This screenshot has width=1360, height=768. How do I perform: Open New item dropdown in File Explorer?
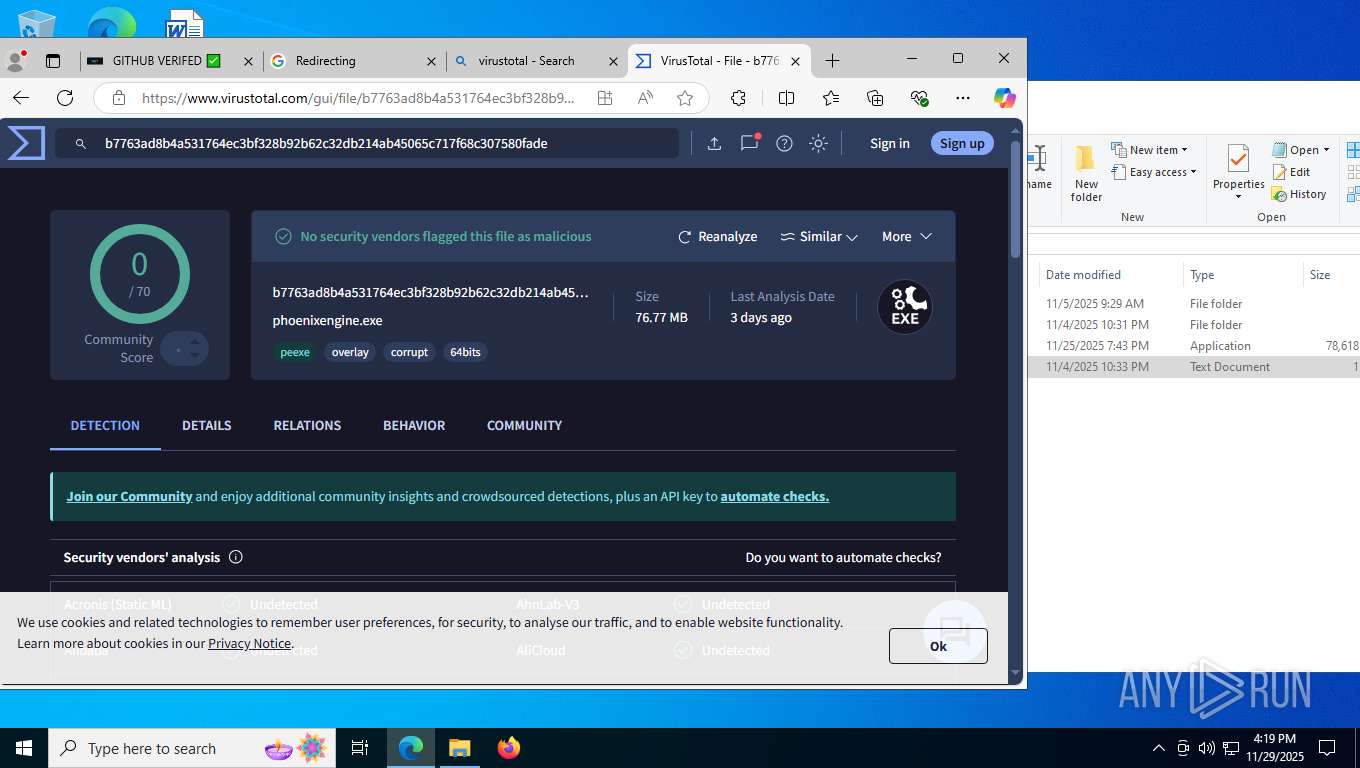coord(1150,150)
